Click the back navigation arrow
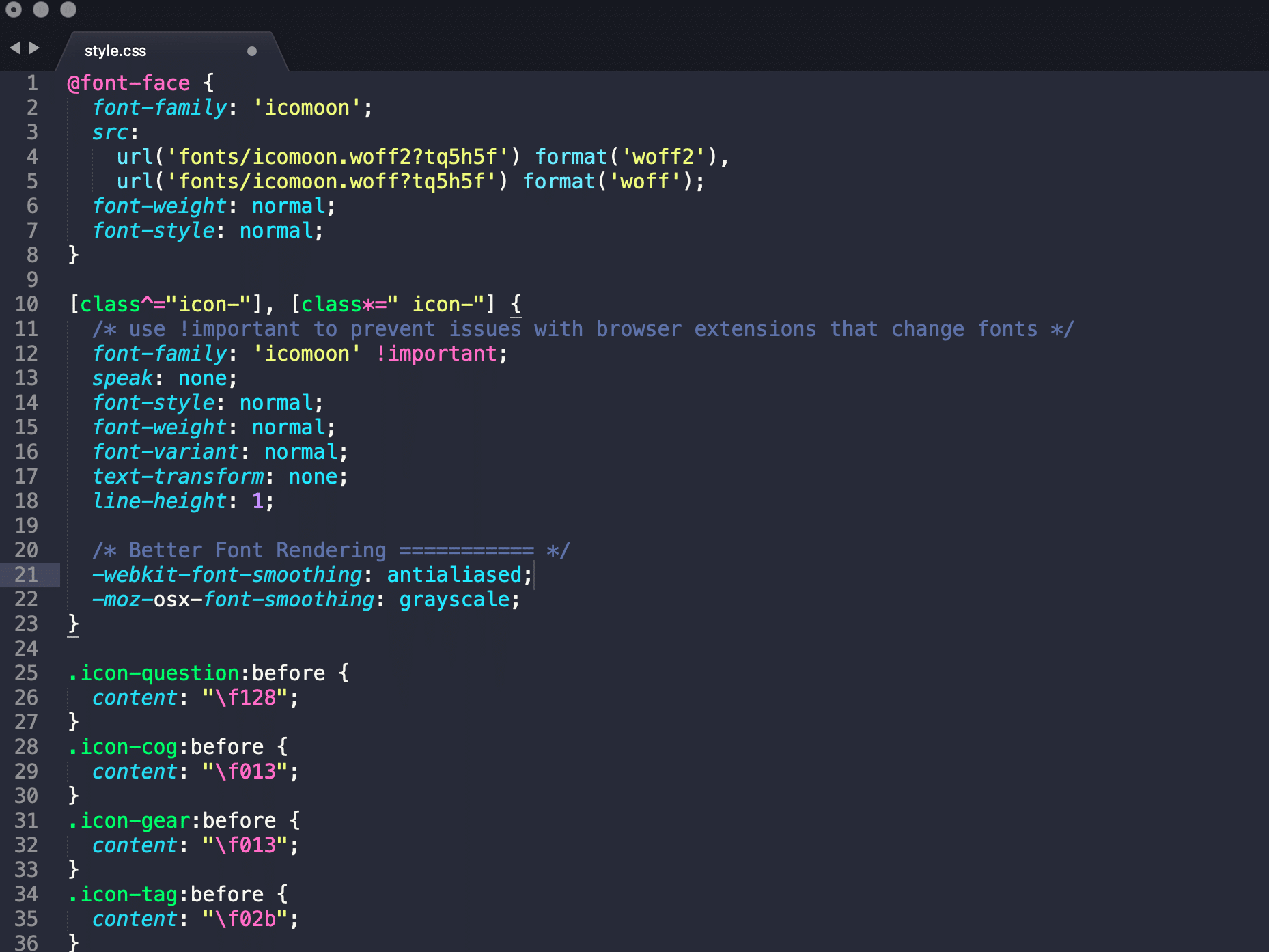 [x=16, y=48]
